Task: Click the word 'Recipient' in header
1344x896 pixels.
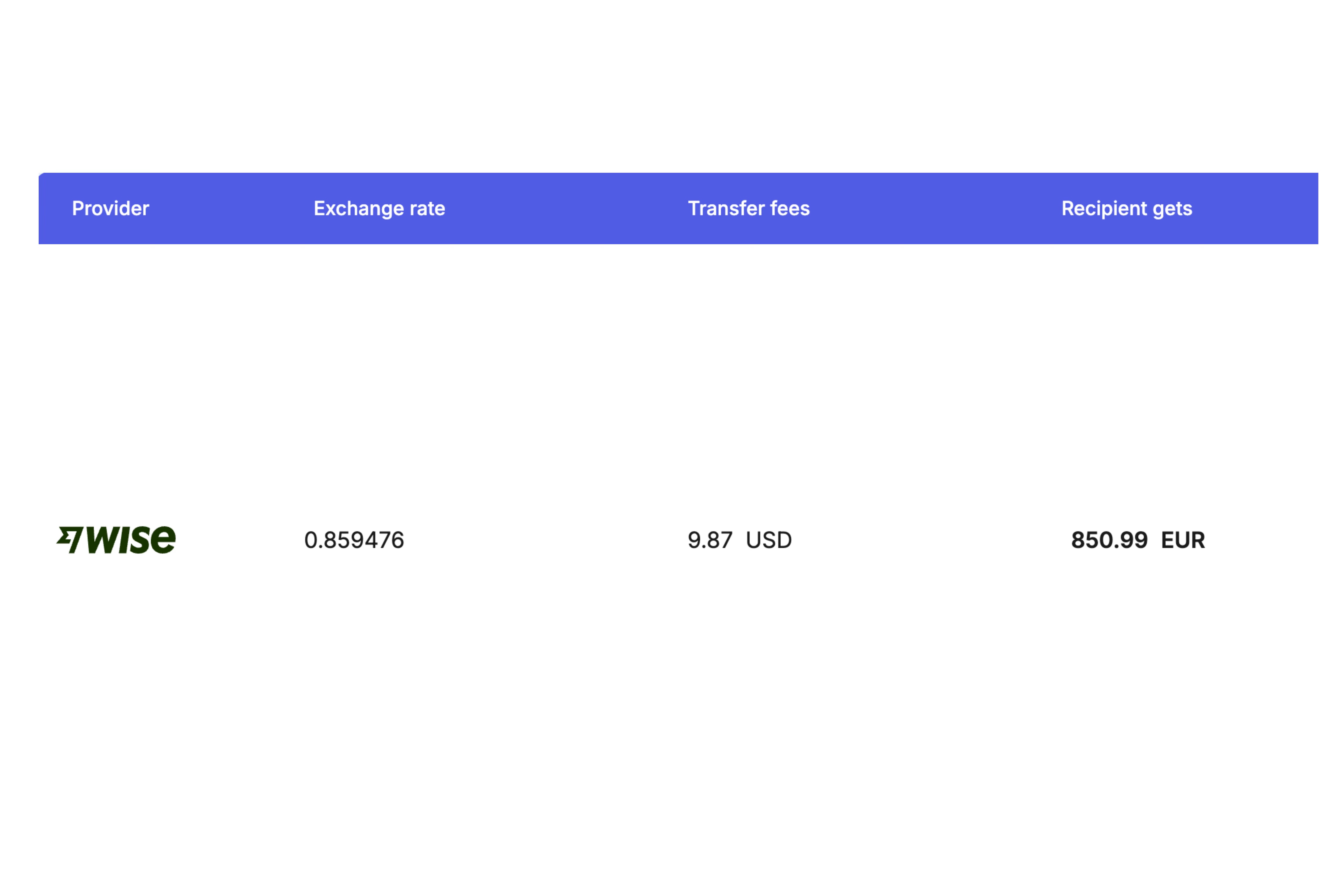Action: (1104, 208)
